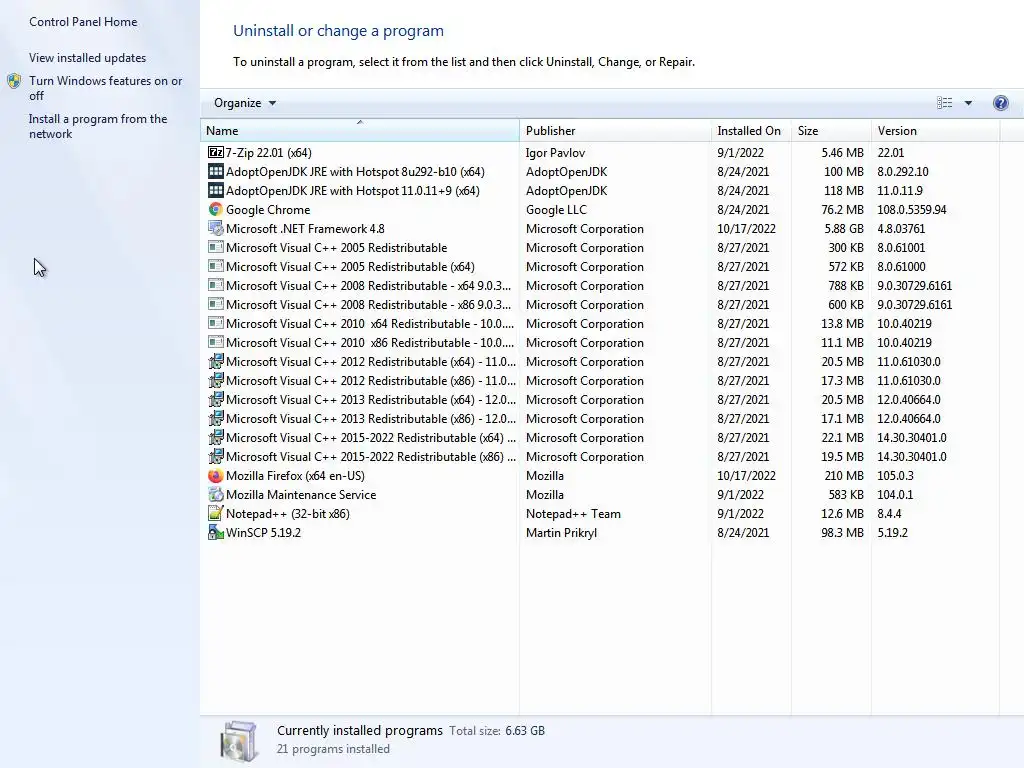Click the change view icon in toolbar
This screenshot has width=1024, height=768.
click(x=944, y=103)
